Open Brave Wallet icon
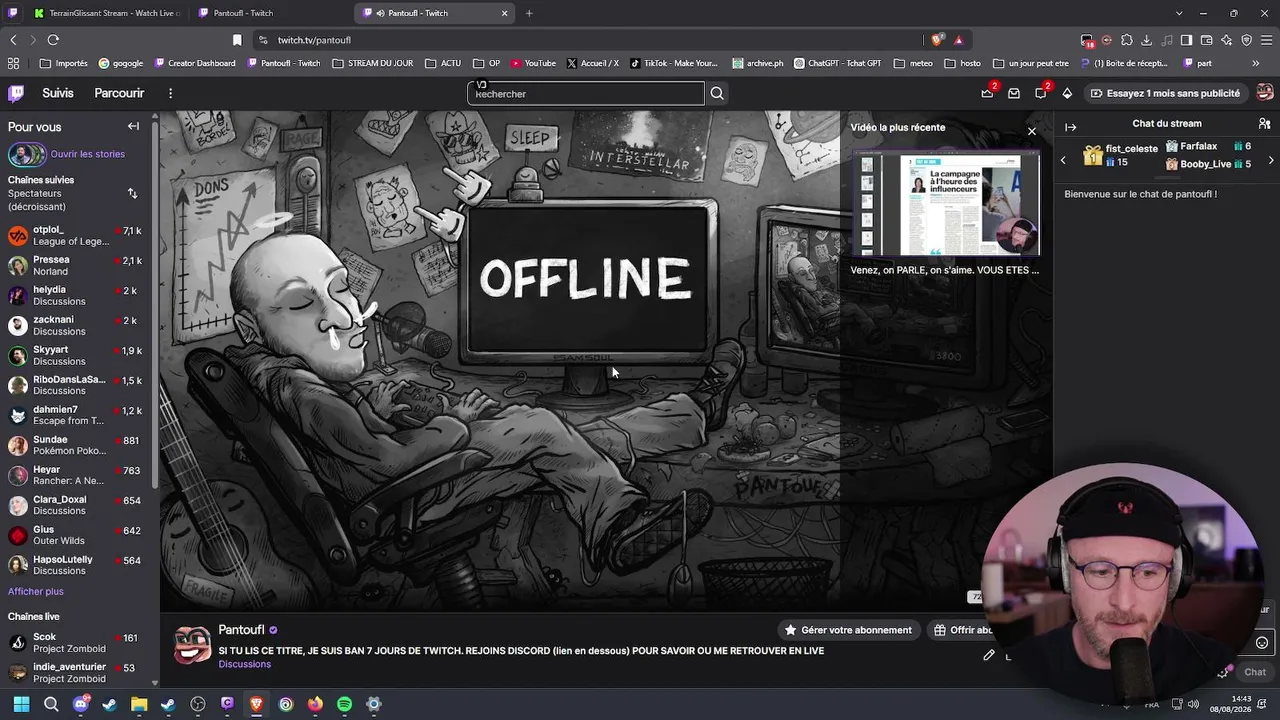Viewport: 1280px width, 720px height. click(x=1206, y=40)
